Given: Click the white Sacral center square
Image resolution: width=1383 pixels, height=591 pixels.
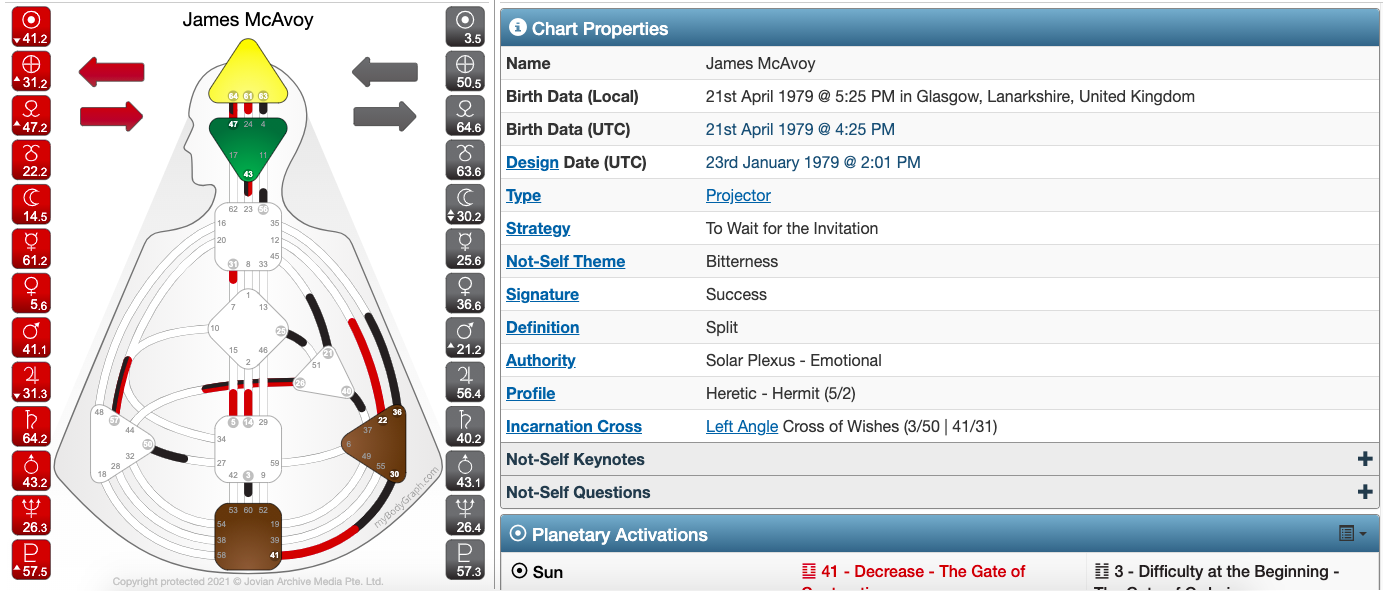Looking at the screenshot, I should pos(248,448).
